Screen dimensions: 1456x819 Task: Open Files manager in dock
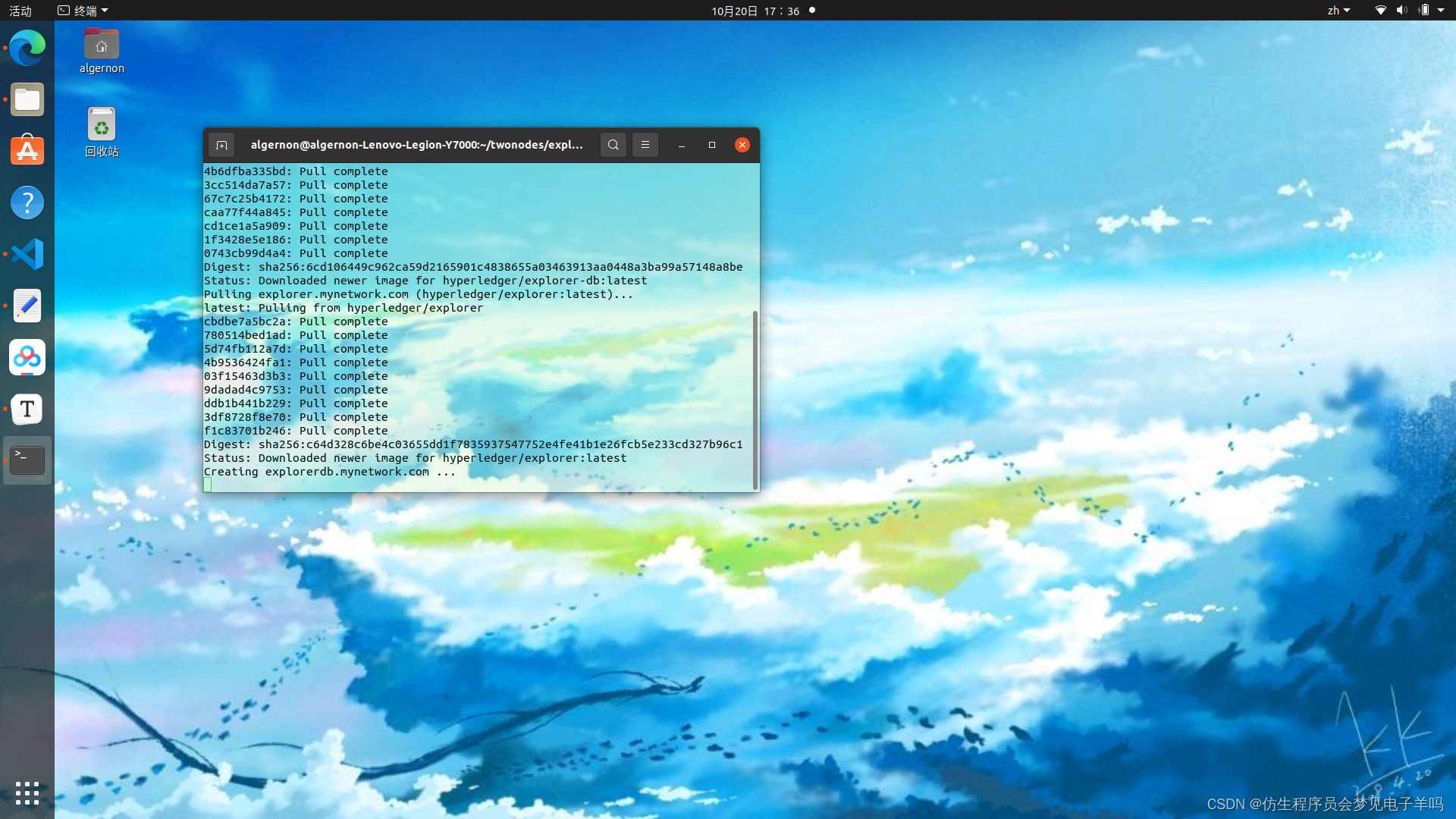coord(27,100)
